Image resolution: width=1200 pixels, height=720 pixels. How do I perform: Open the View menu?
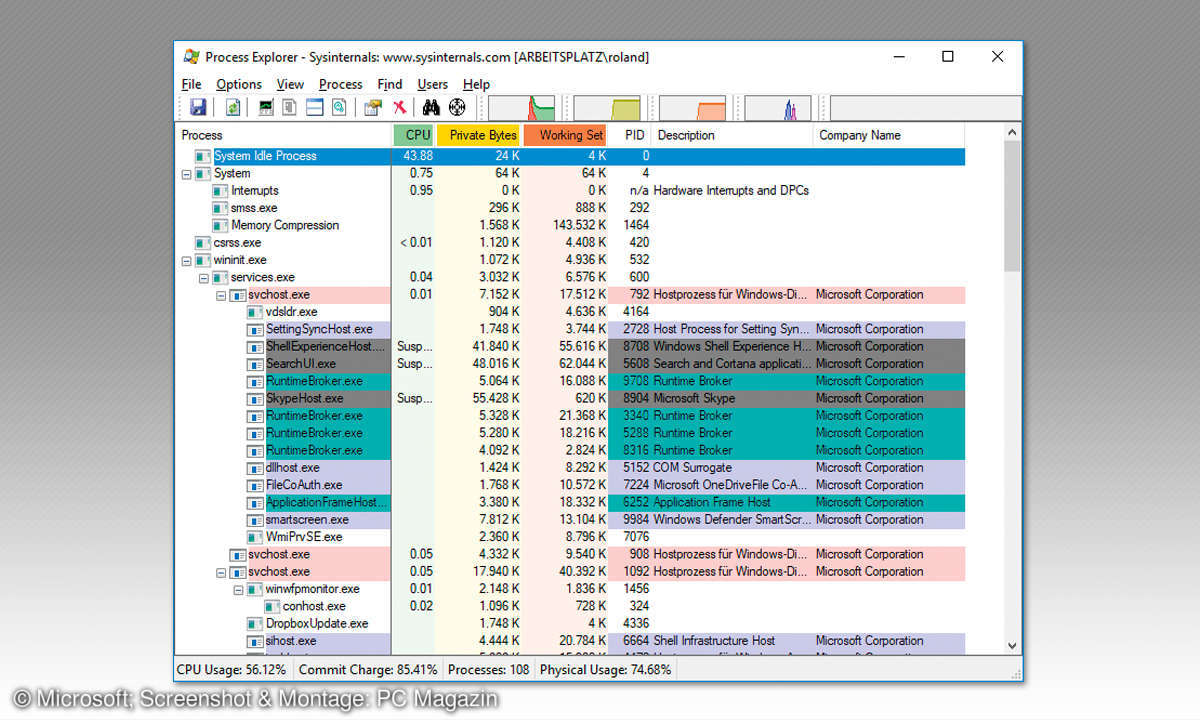(290, 84)
